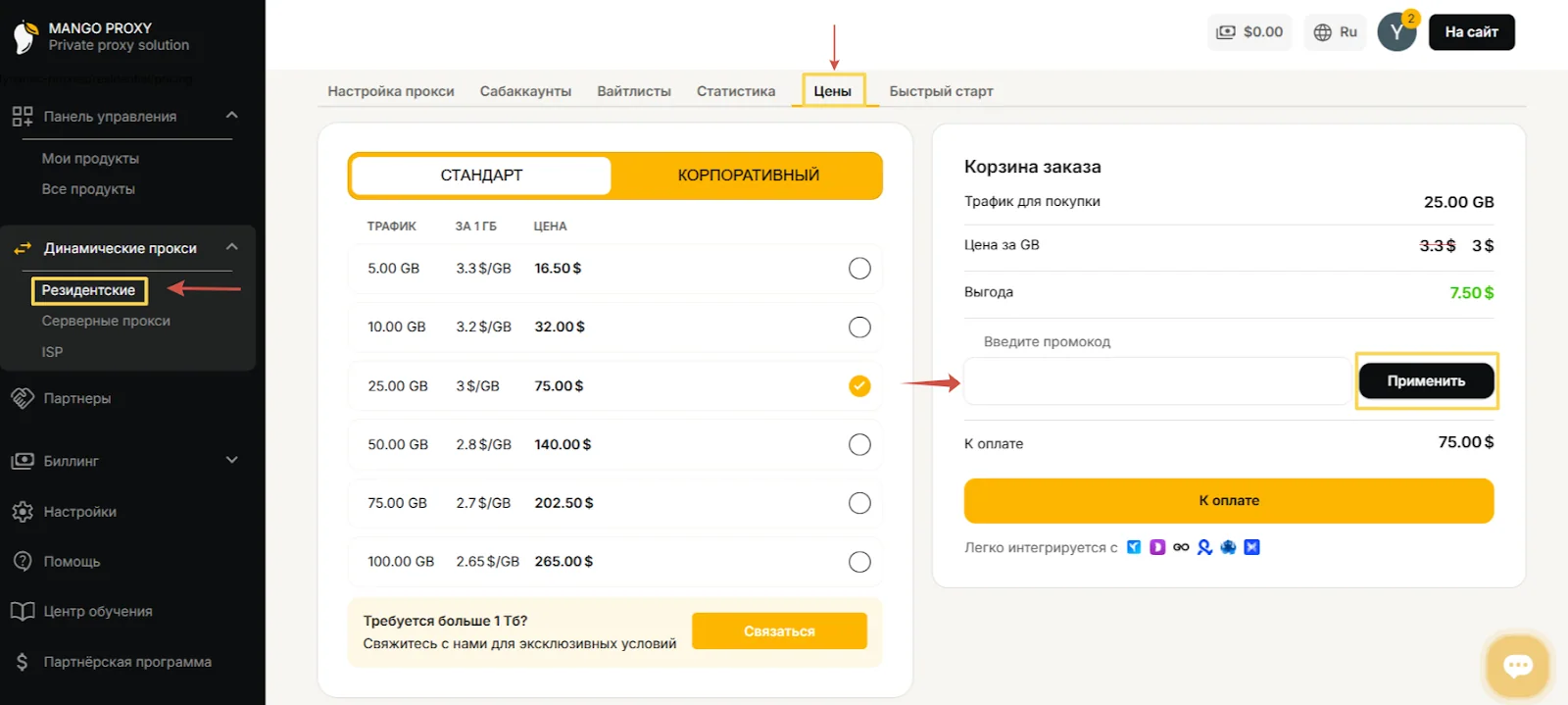Viewport: 1568px width, 705px height.
Task: Click the wallet balance $0.00 icon
Action: tap(1226, 32)
